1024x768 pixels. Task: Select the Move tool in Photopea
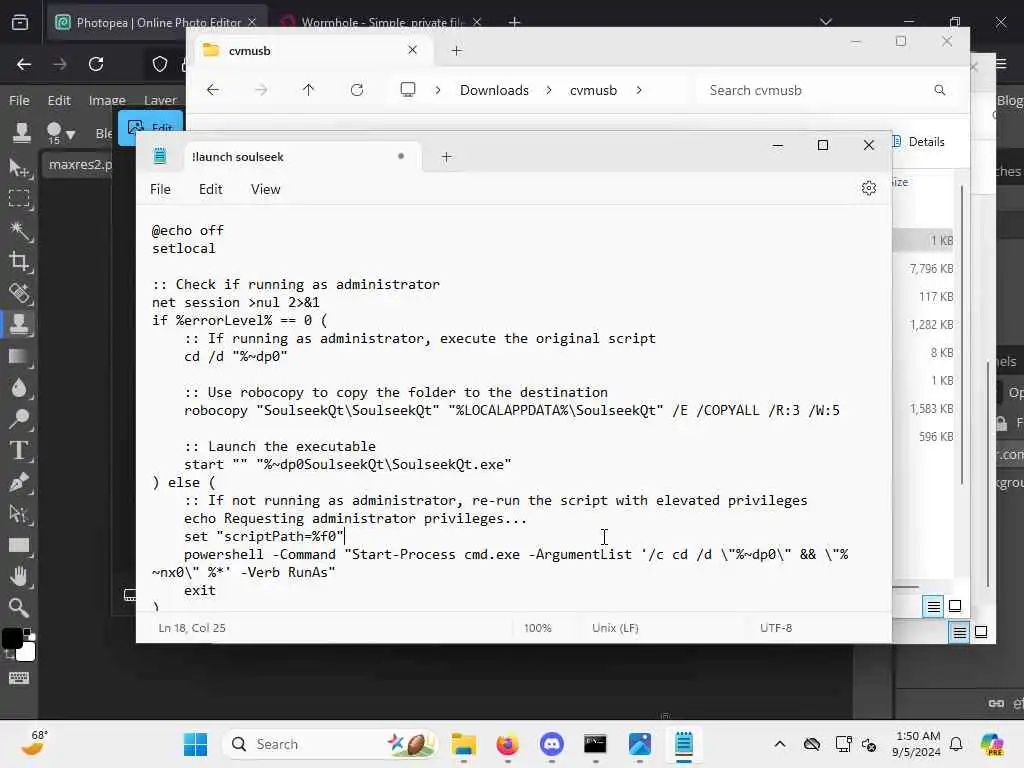pyautogui.click(x=20, y=168)
